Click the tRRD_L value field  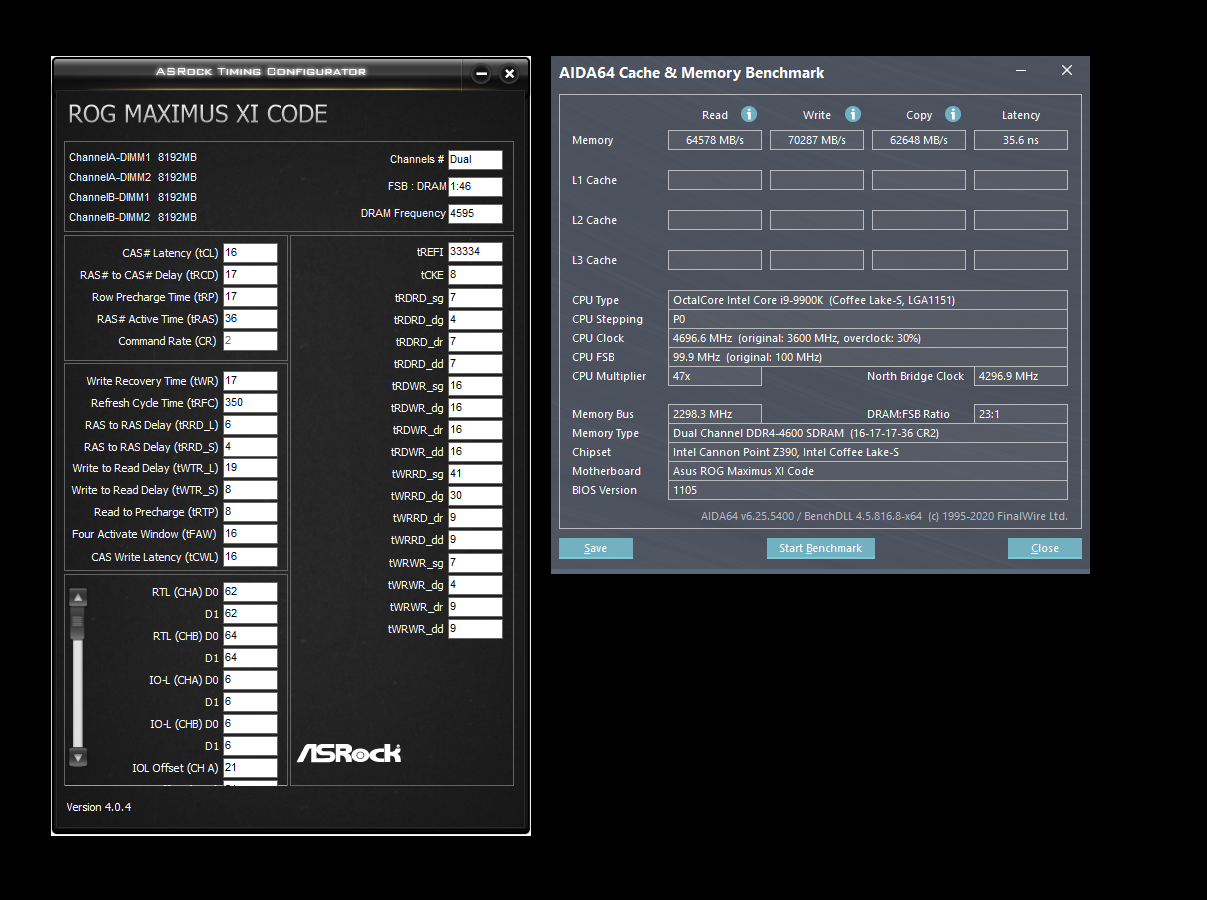(x=250, y=425)
